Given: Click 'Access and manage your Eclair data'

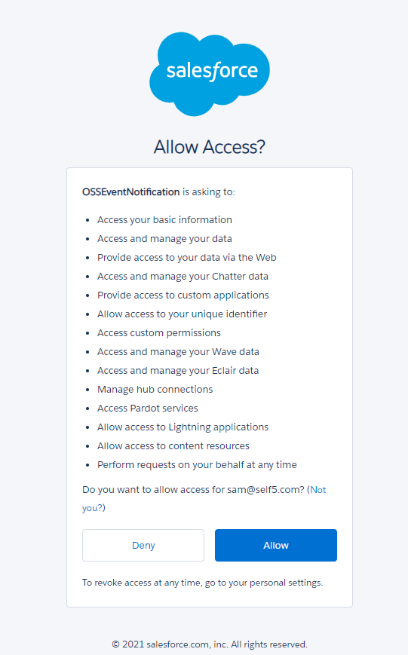Looking at the screenshot, I should point(178,371).
